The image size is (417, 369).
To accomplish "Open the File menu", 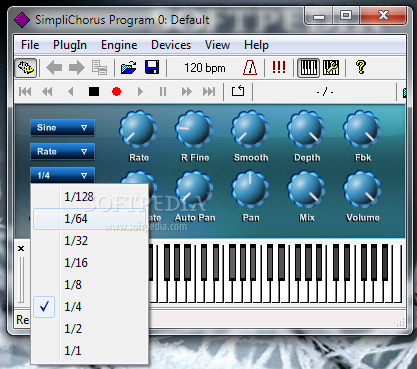I will (30, 45).
